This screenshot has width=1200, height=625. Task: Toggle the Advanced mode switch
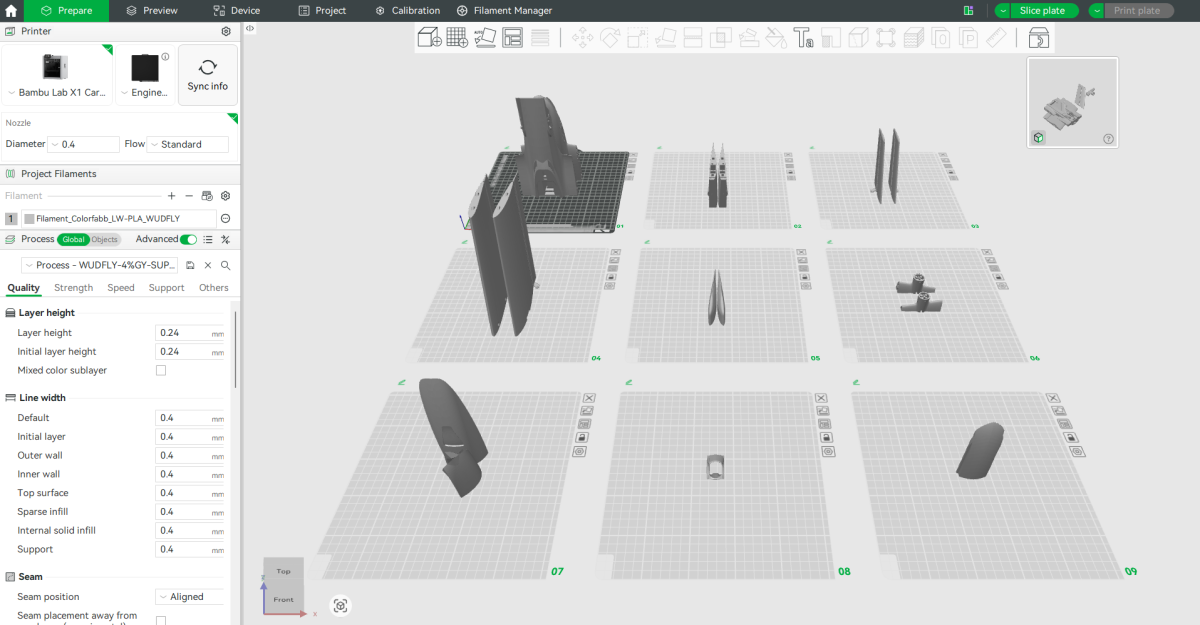pyautogui.click(x=188, y=239)
